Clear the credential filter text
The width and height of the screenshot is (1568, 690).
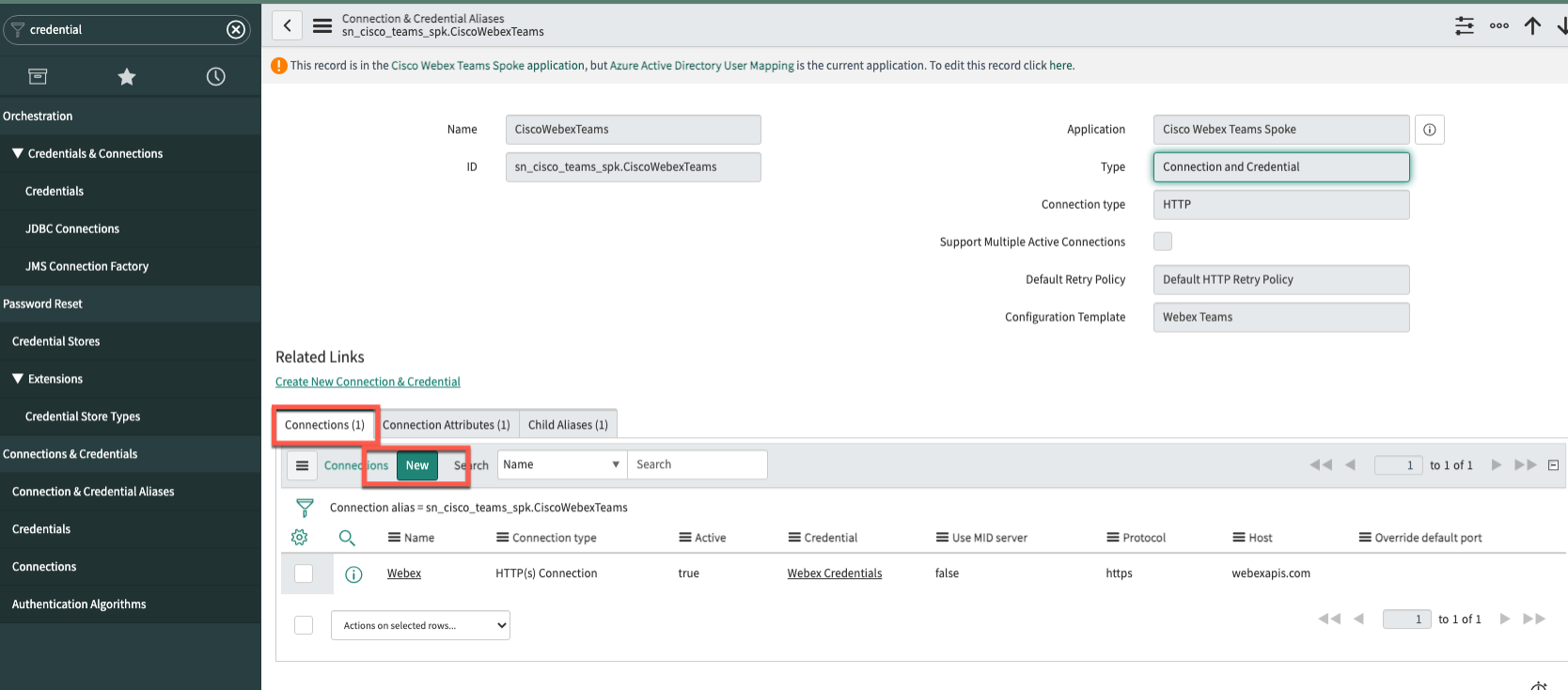pos(236,30)
